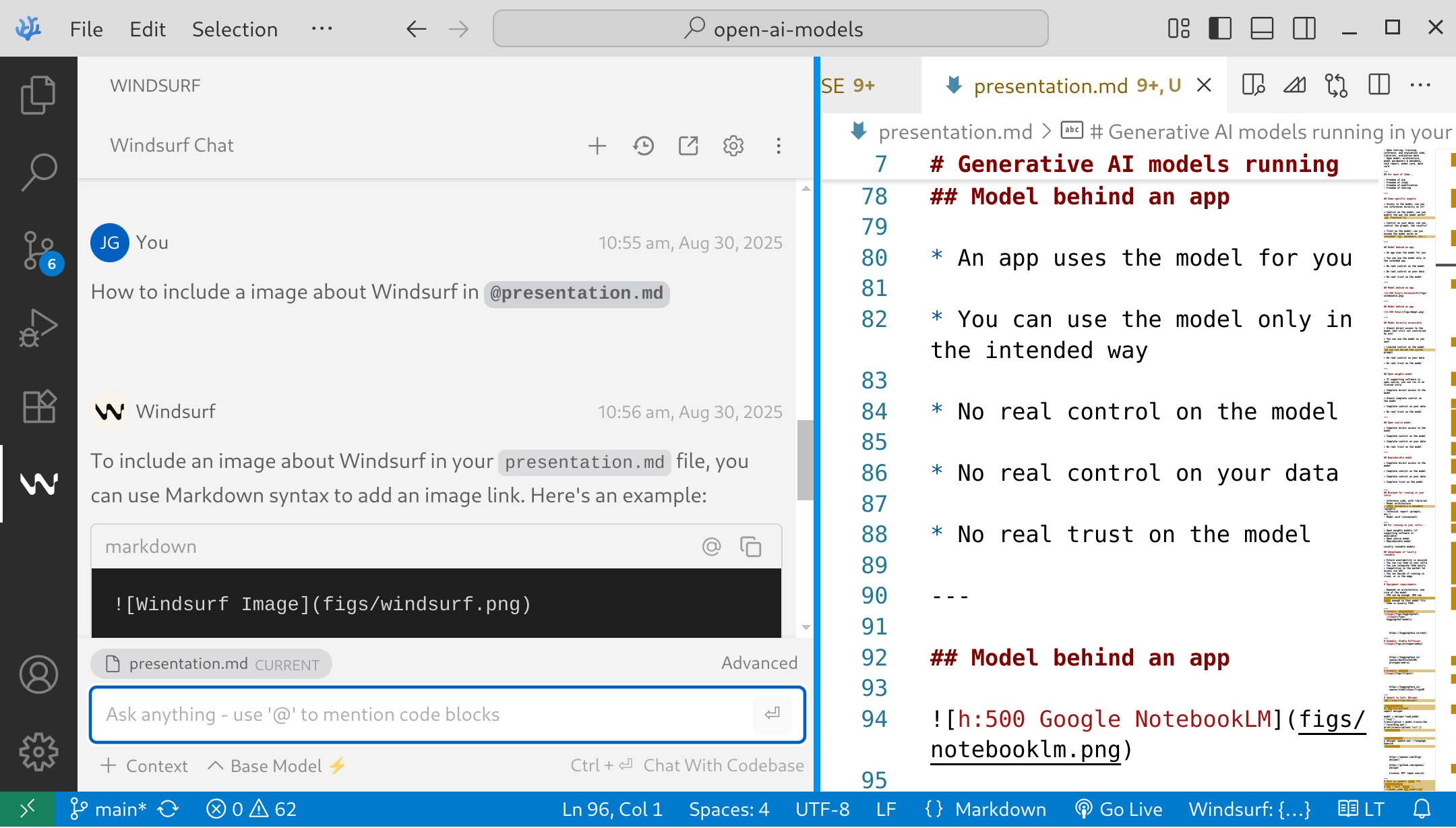Image resolution: width=1456 pixels, height=828 pixels.
Task: Open the Selection menu
Action: [x=235, y=29]
